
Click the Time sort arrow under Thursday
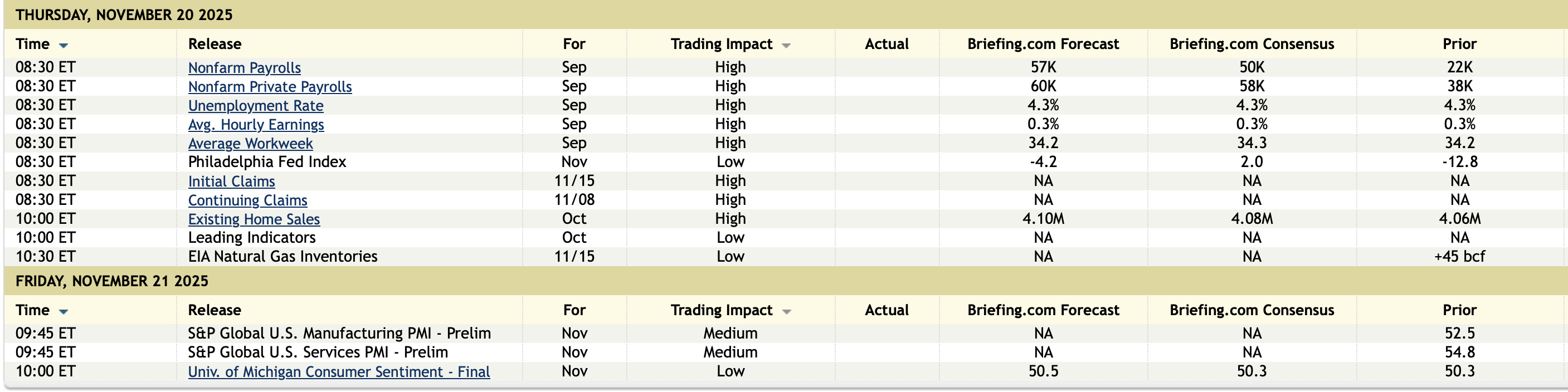pos(64,46)
